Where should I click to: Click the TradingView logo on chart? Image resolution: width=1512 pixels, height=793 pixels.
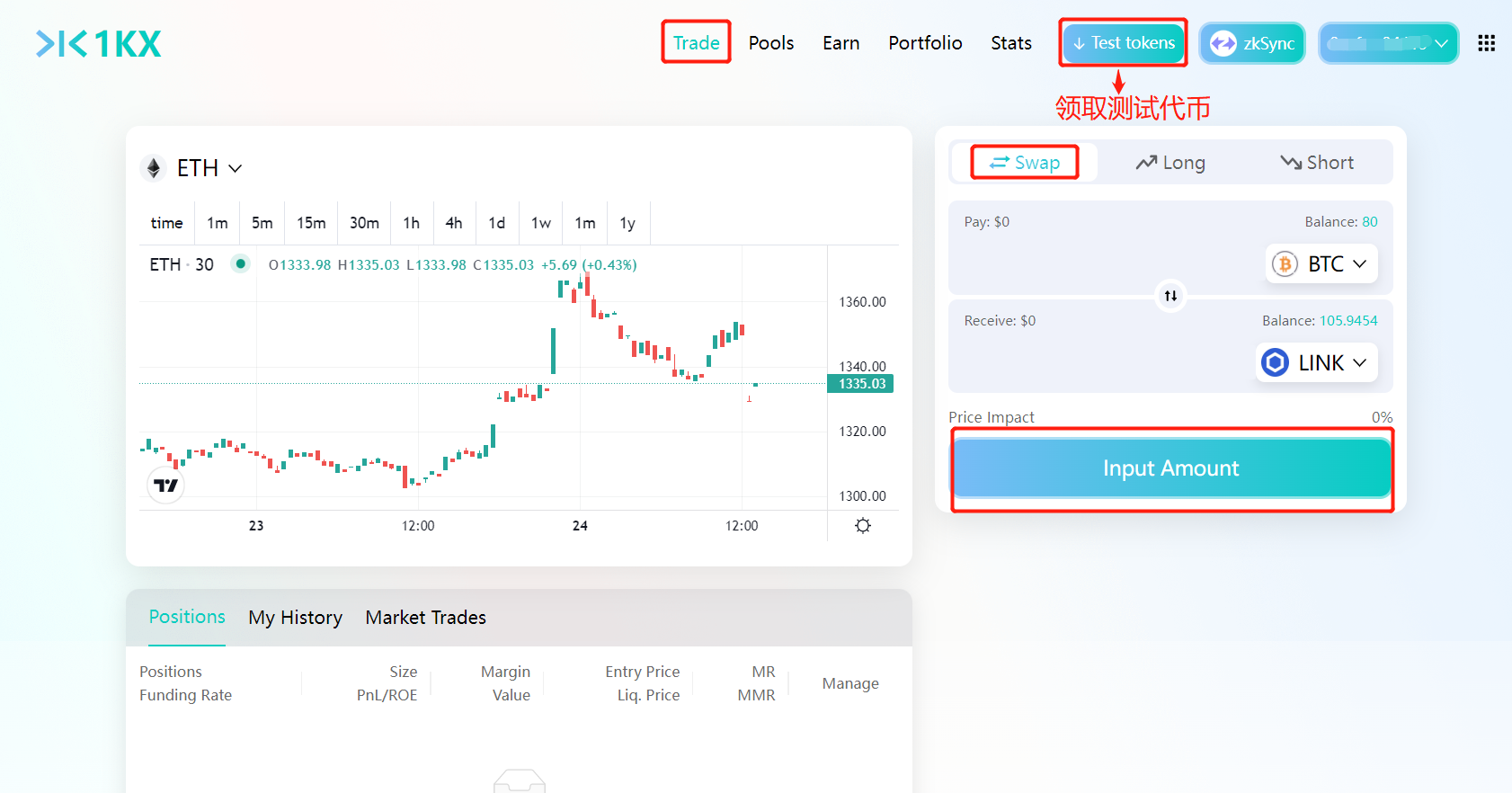point(165,486)
